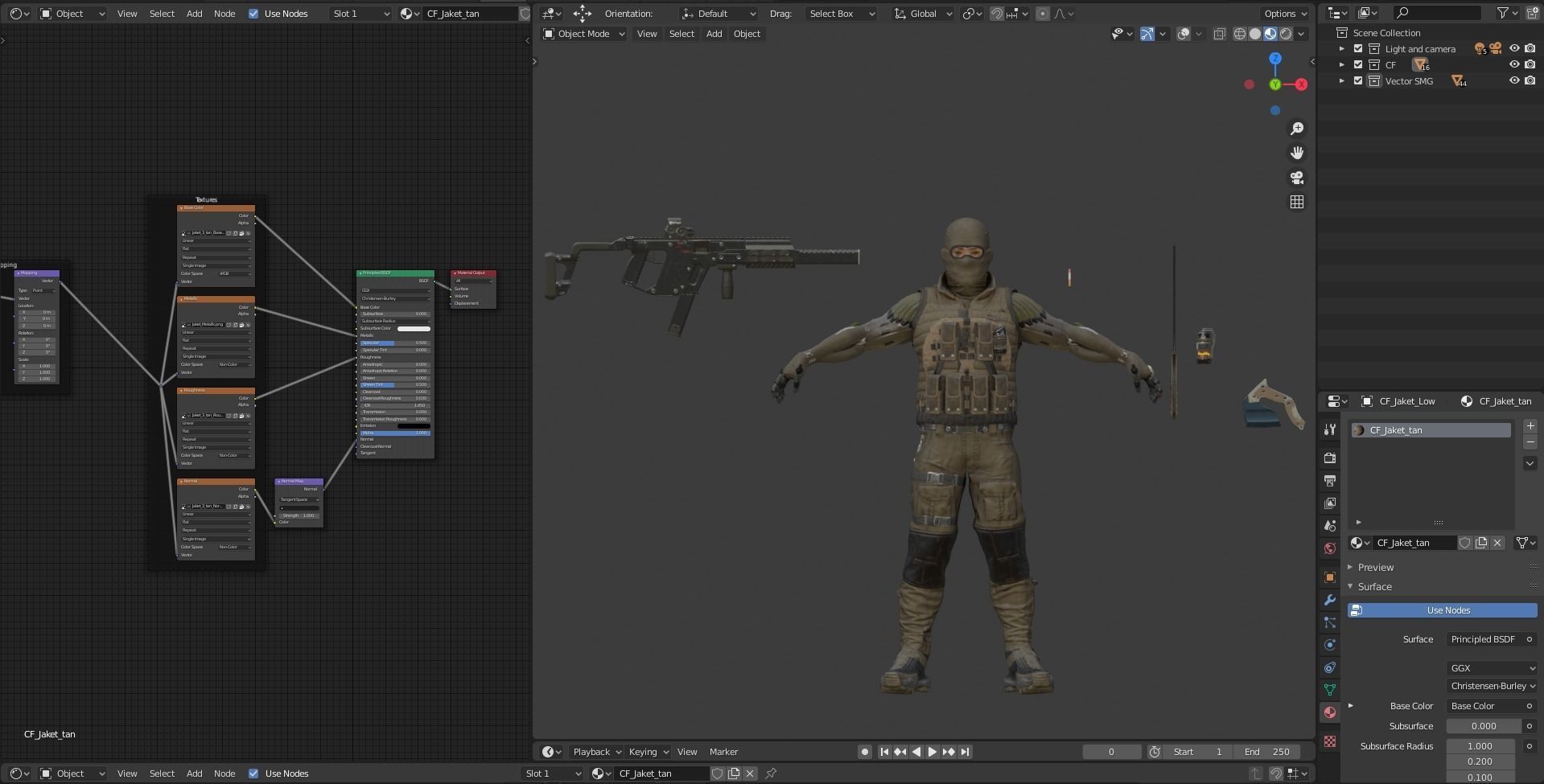This screenshot has height=784, width=1544.
Task: Open the Render properties tab
Action: (x=1330, y=458)
